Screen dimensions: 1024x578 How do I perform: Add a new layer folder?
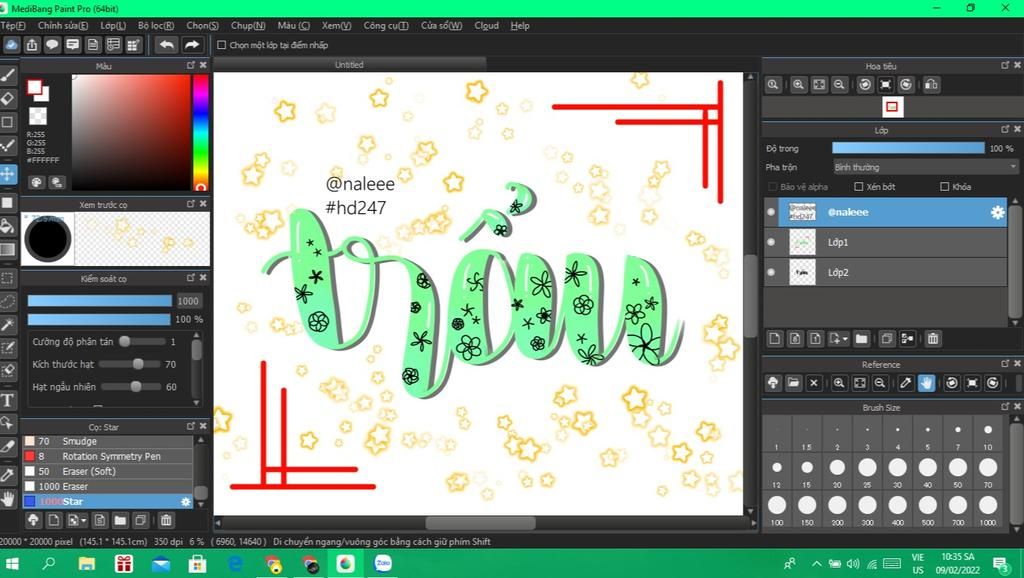click(x=861, y=338)
